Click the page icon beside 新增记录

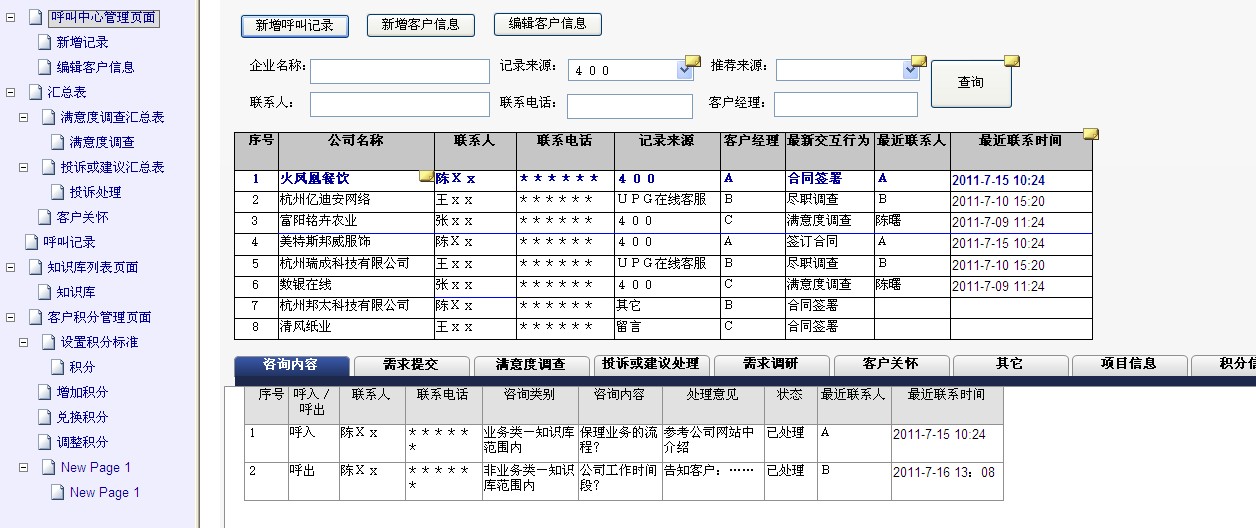point(43,42)
